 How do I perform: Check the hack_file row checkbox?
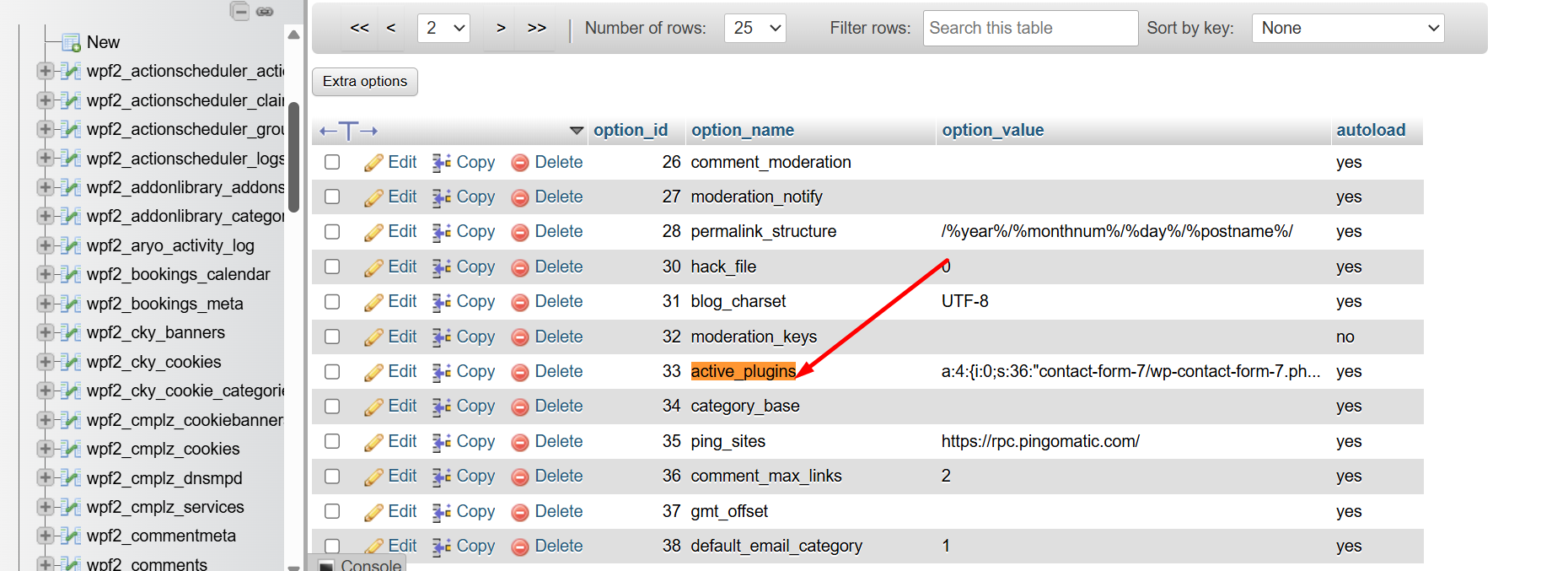click(x=332, y=267)
